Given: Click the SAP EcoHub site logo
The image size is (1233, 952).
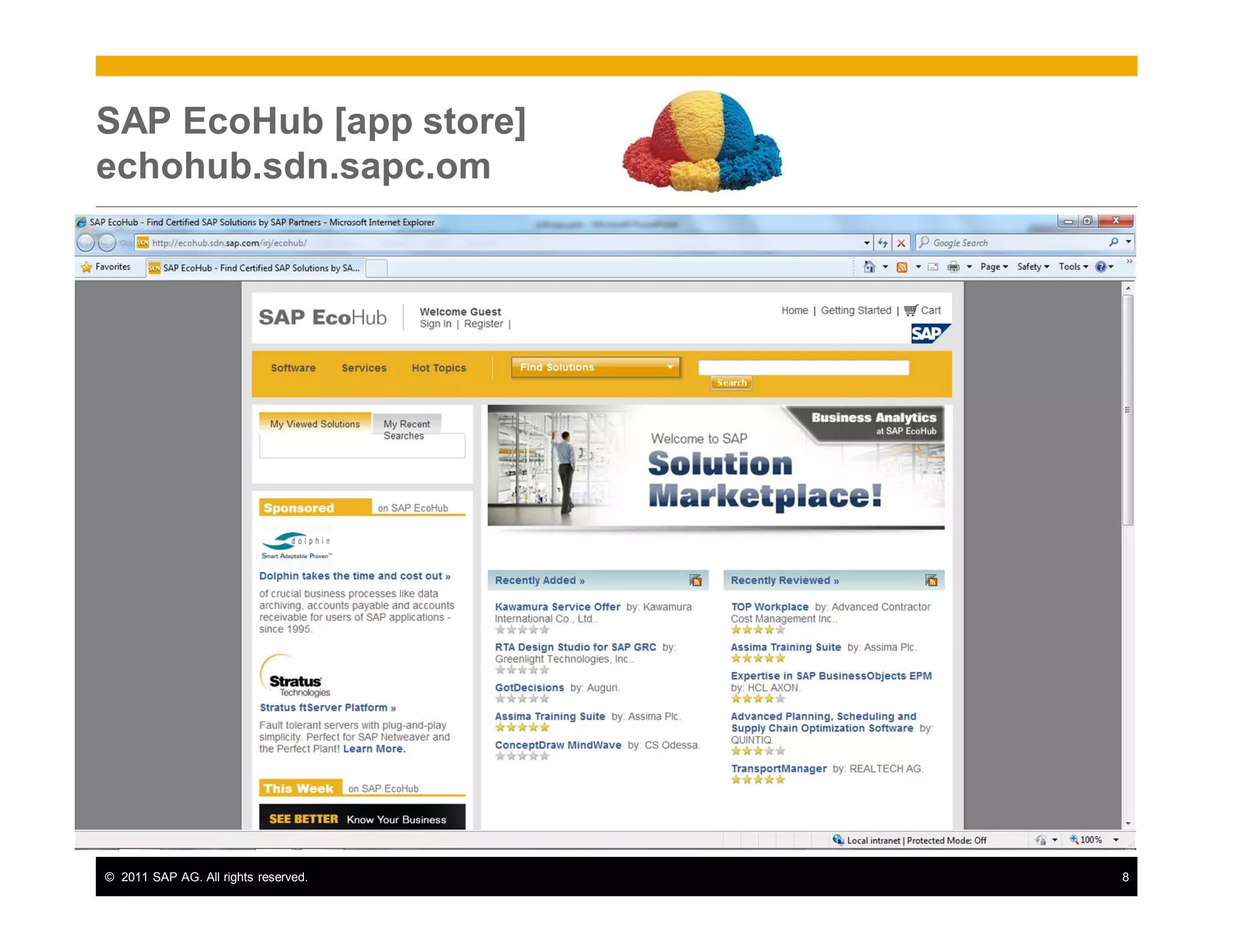Looking at the screenshot, I should click(323, 317).
